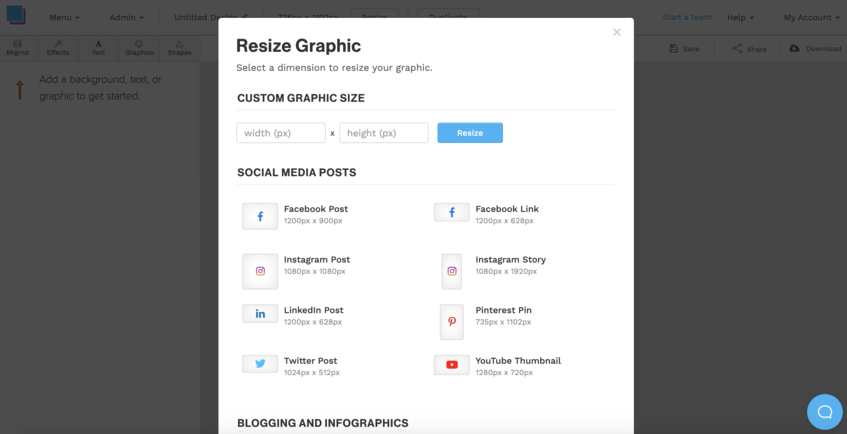The width and height of the screenshot is (847, 434).
Task: Open the Graphics tool
Action: pyautogui.click(x=139, y=48)
